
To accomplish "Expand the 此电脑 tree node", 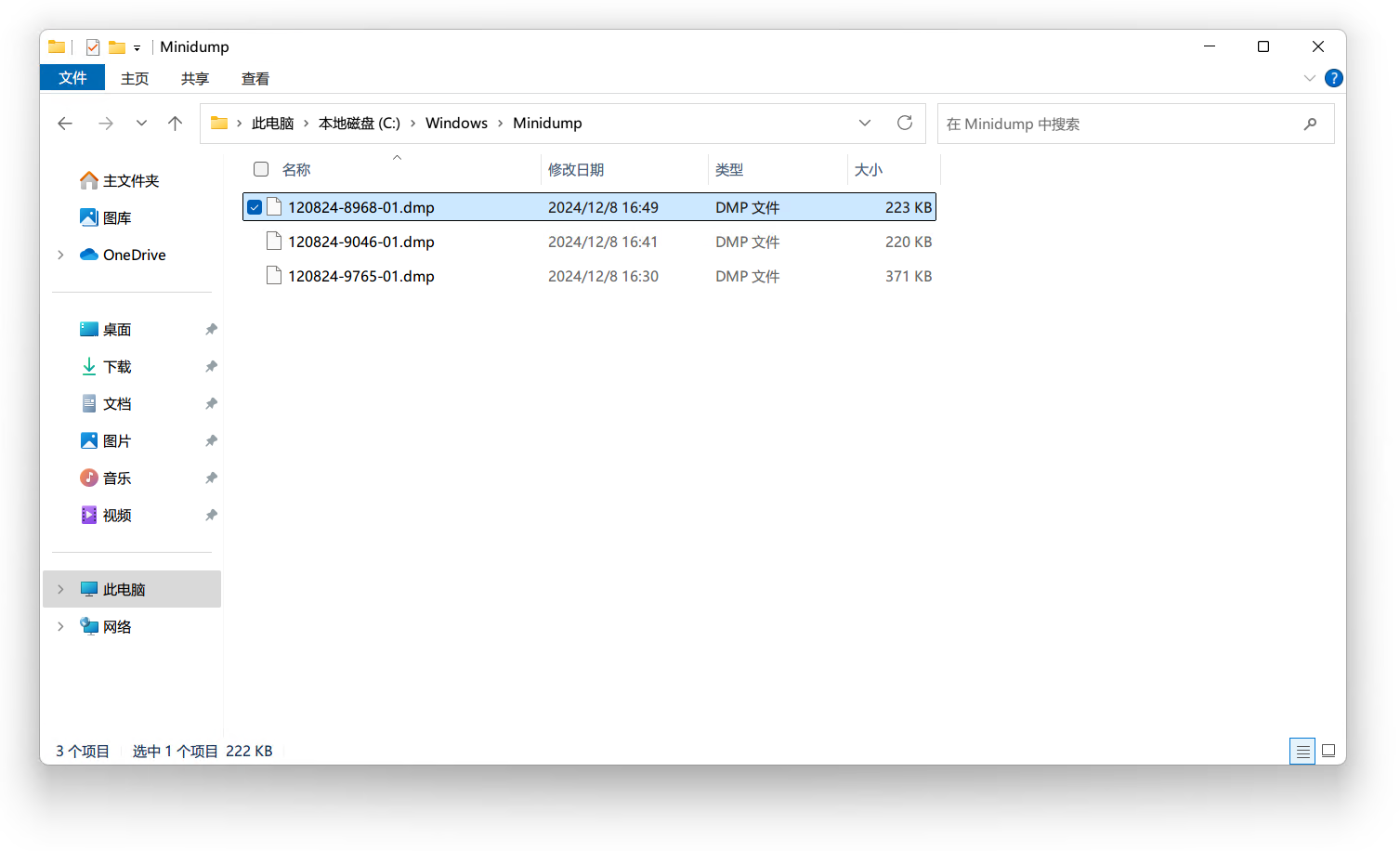I will [61, 589].
